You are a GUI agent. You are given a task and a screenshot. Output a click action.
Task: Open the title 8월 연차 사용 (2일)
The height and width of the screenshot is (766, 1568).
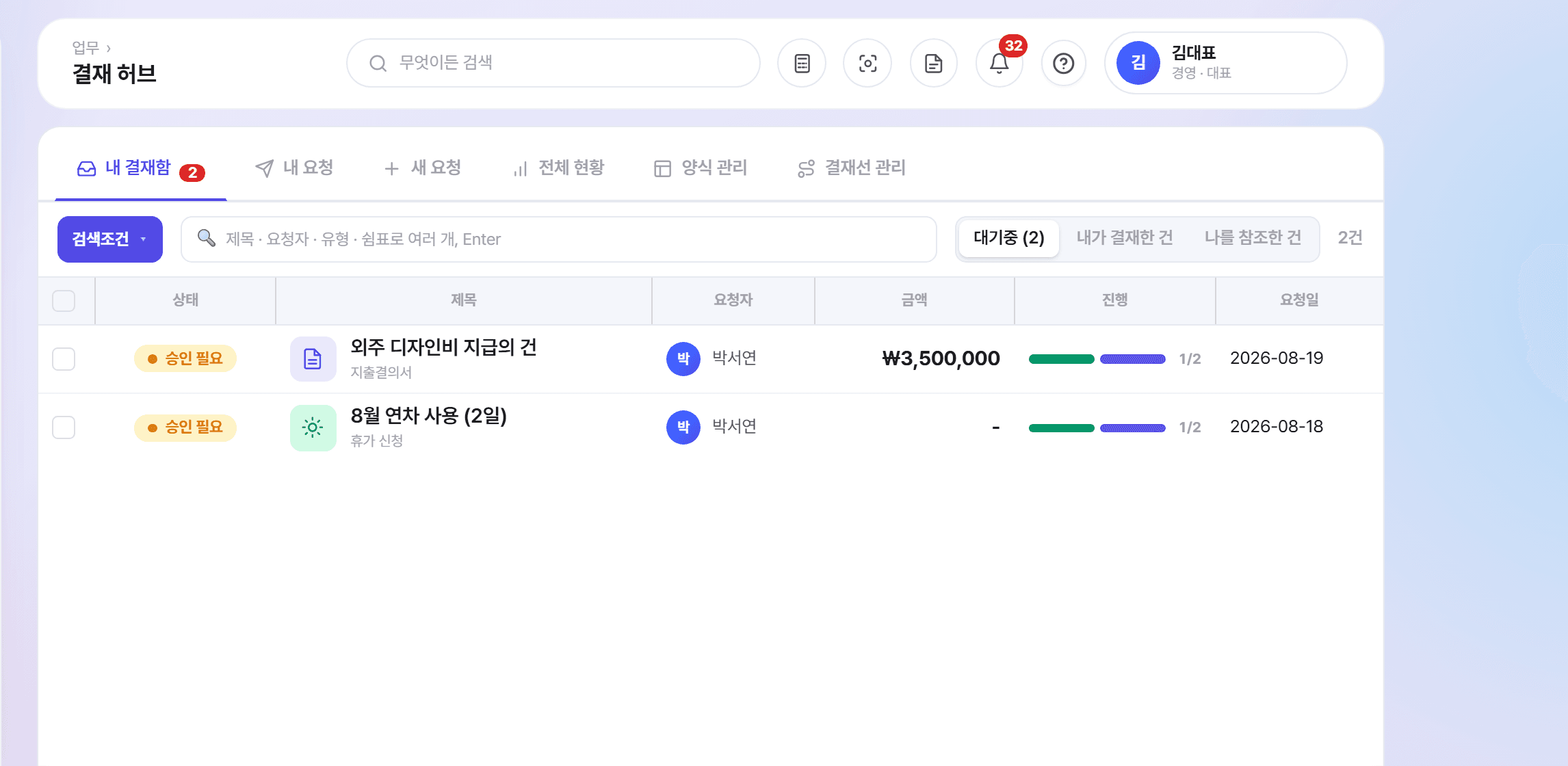(x=428, y=416)
